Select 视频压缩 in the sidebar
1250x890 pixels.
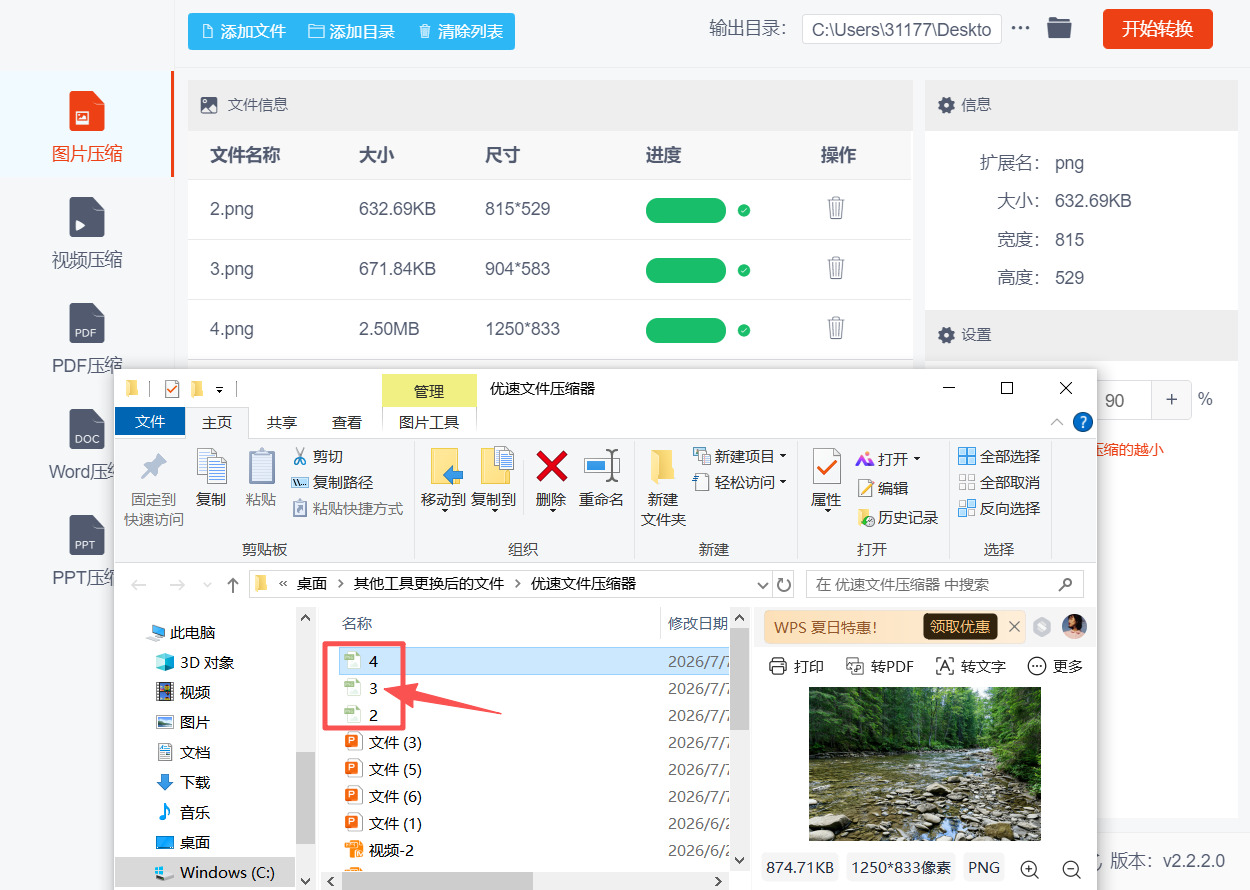pos(87,232)
